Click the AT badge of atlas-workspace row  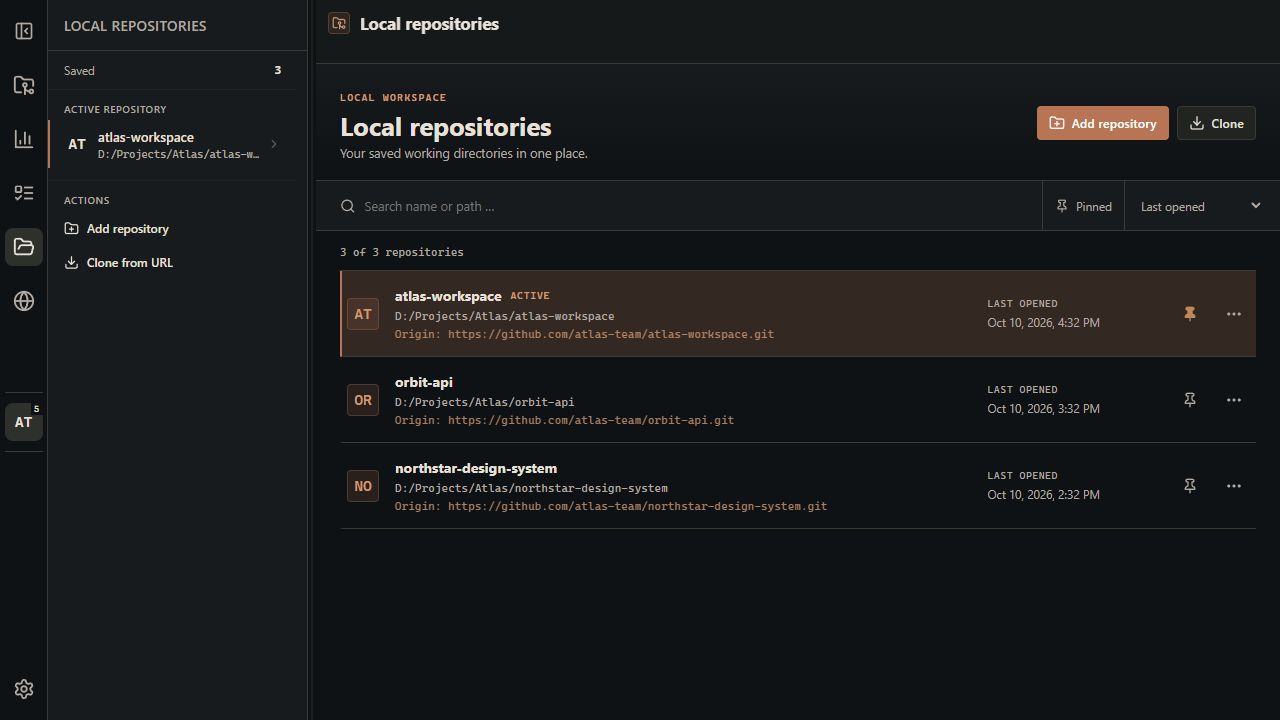point(363,314)
